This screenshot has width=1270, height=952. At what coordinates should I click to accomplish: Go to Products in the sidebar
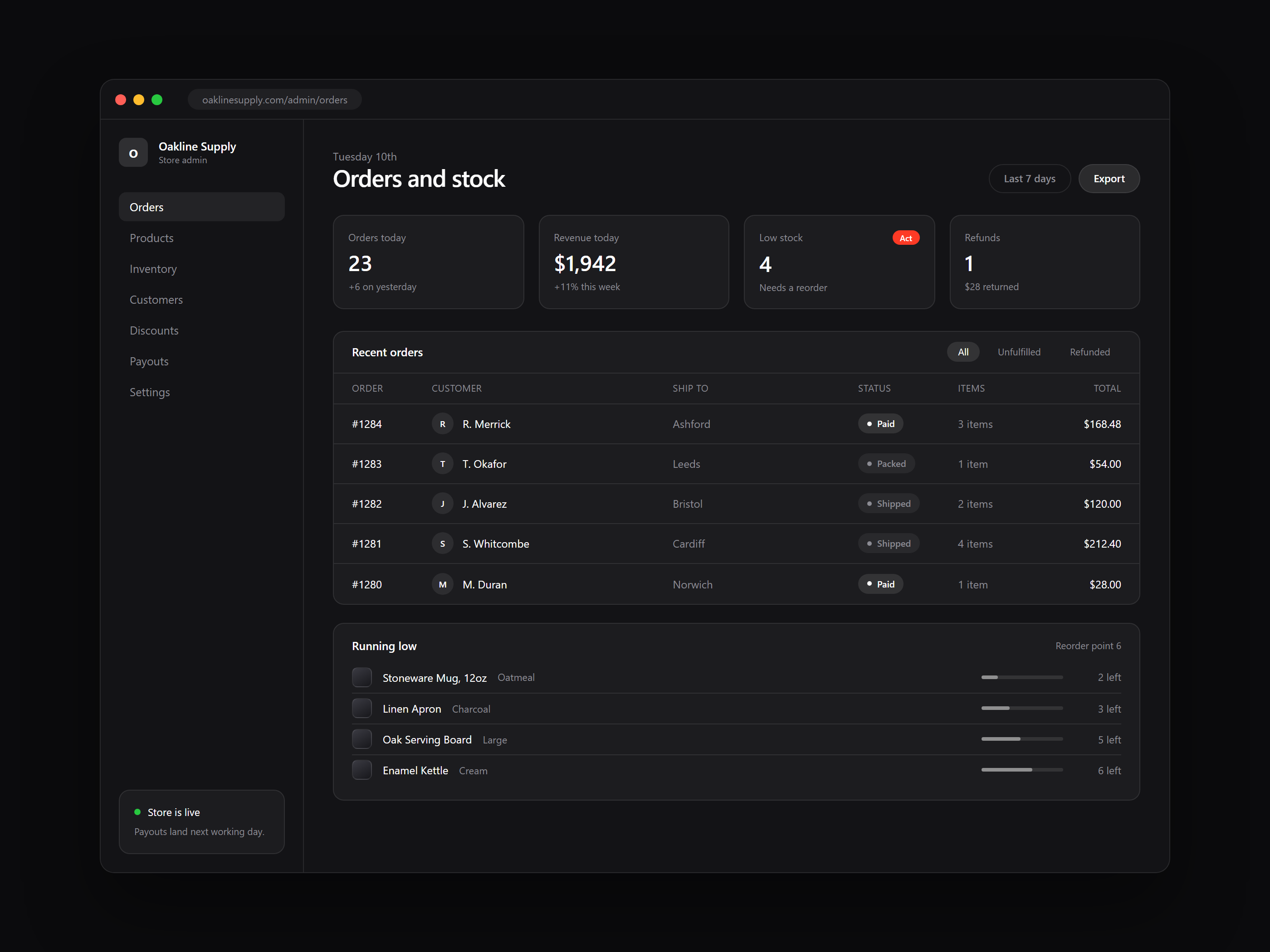(x=201, y=238)
